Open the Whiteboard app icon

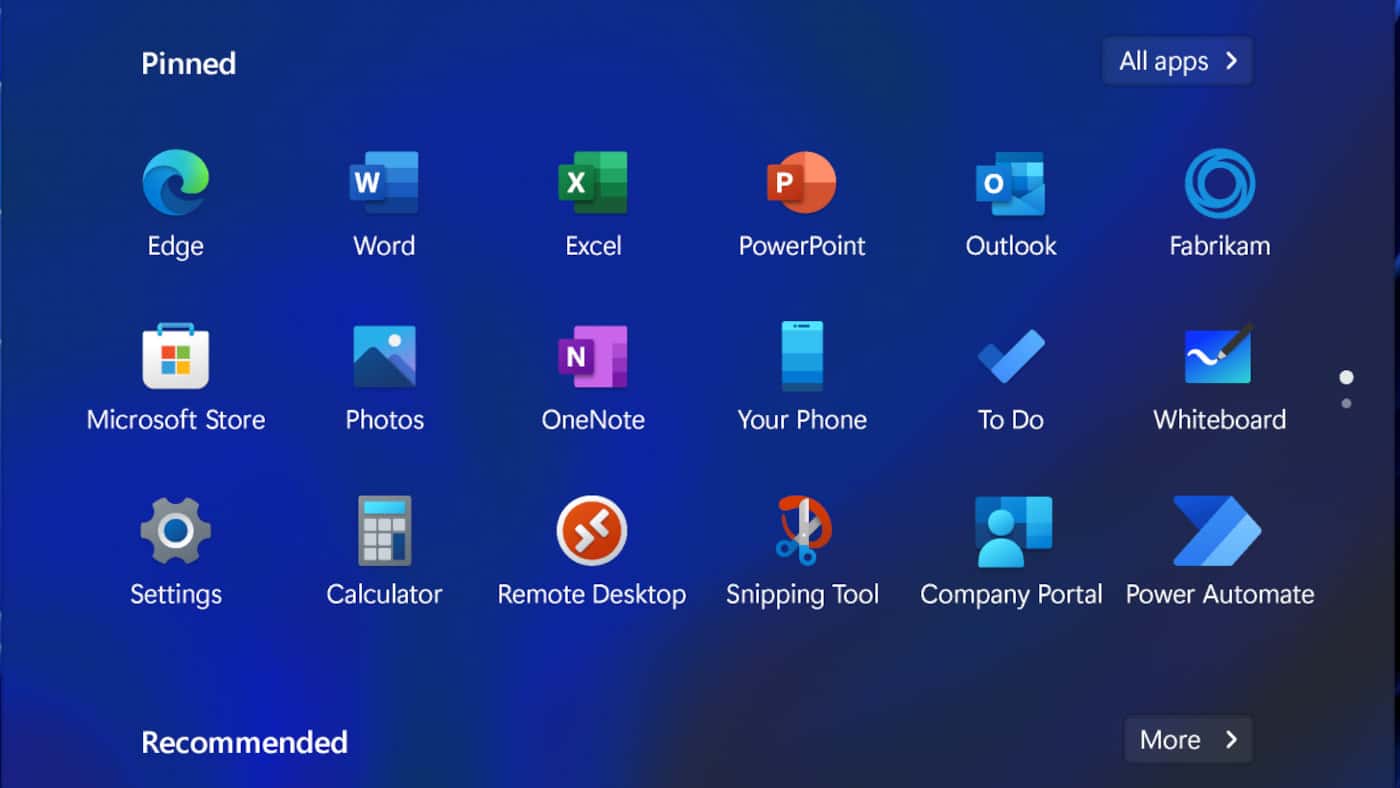point(1219,354)
